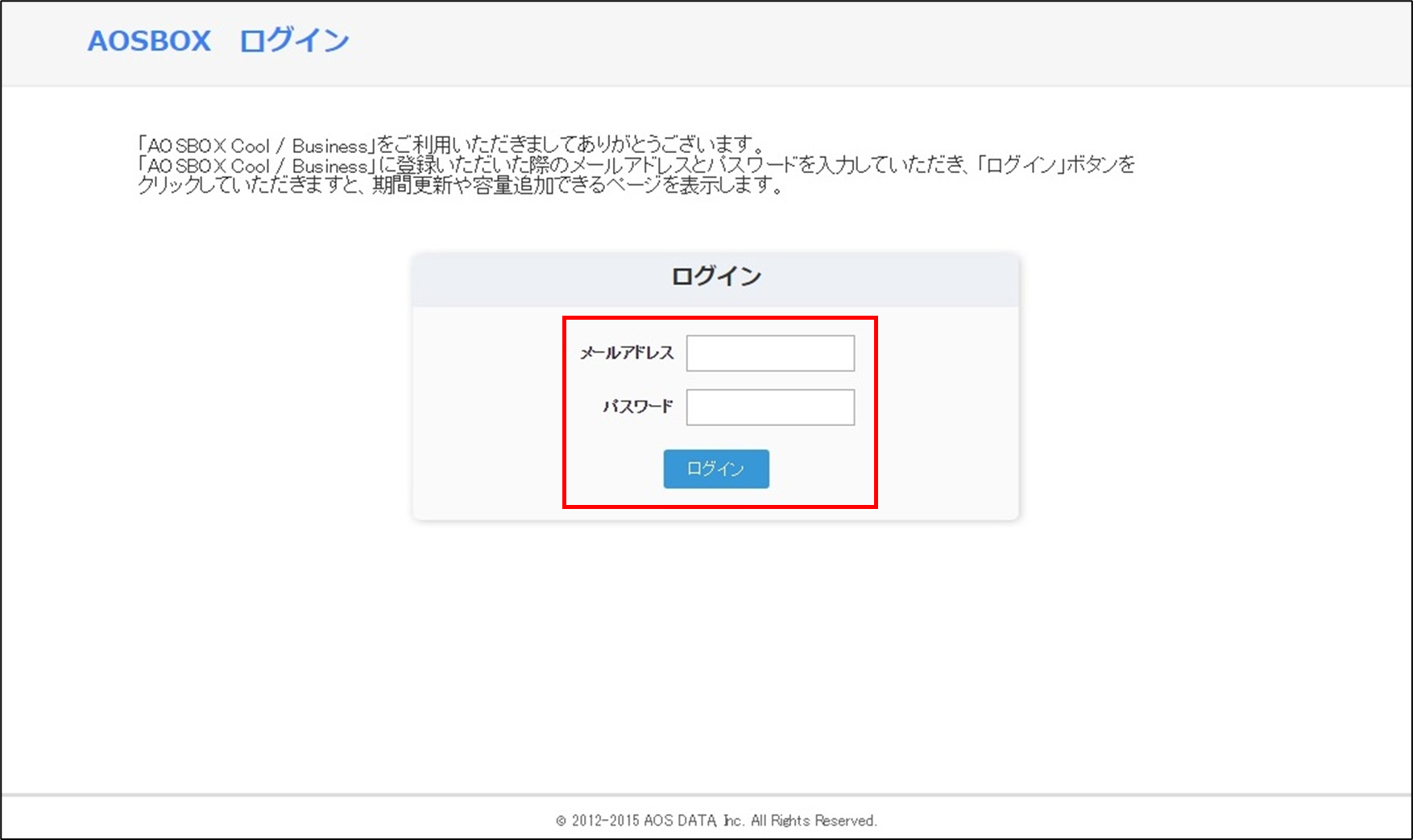Viewport: 1413px width, 840px height.
Task: Click the パスワード input field
Action: (x=770, y=407)
